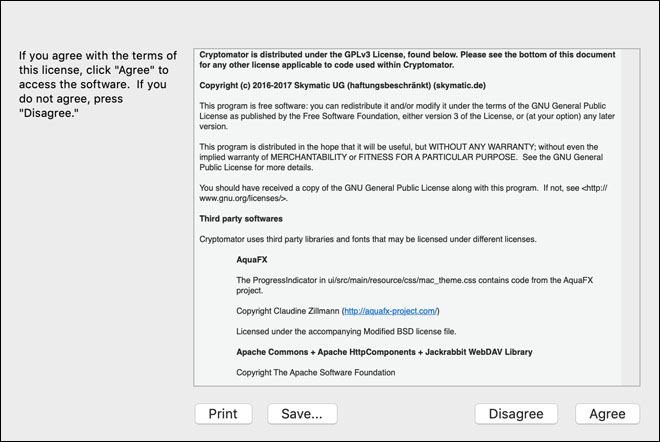
Task: Click the Modified BSD license file line
Action: (x=346, y=332)
